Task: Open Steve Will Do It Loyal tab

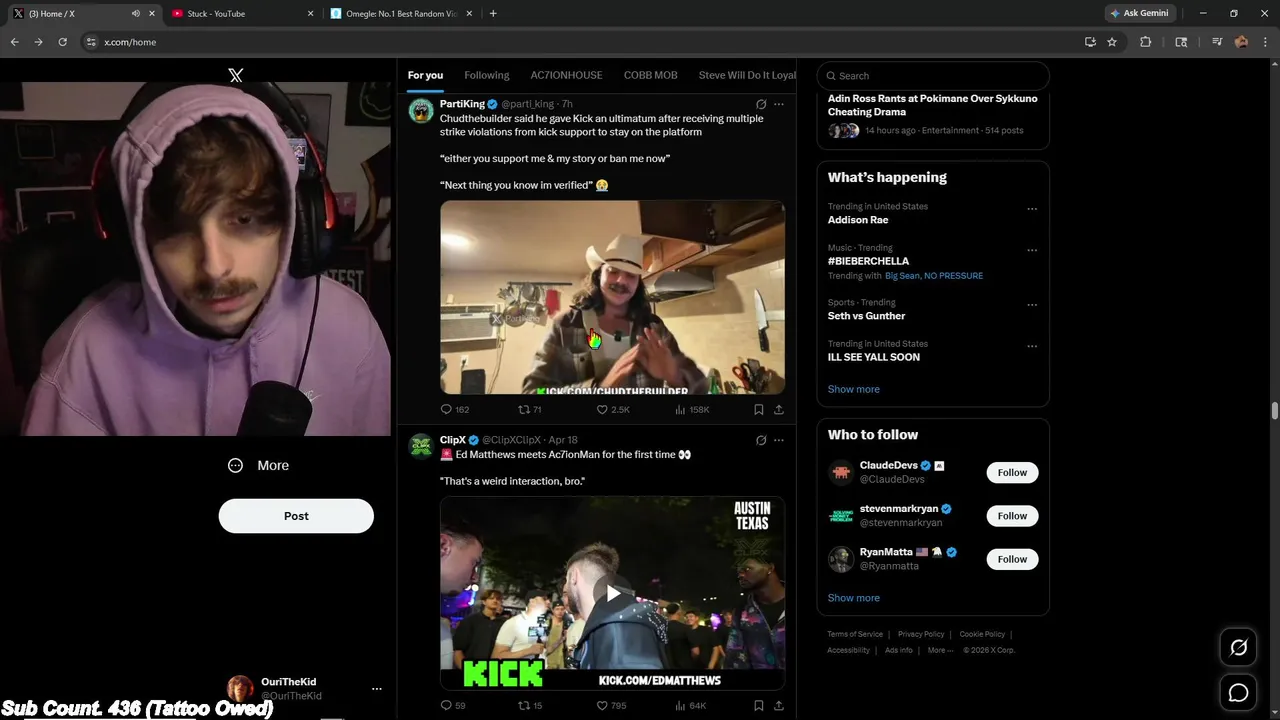Action: pyautogui.click(x=747, y=75)
